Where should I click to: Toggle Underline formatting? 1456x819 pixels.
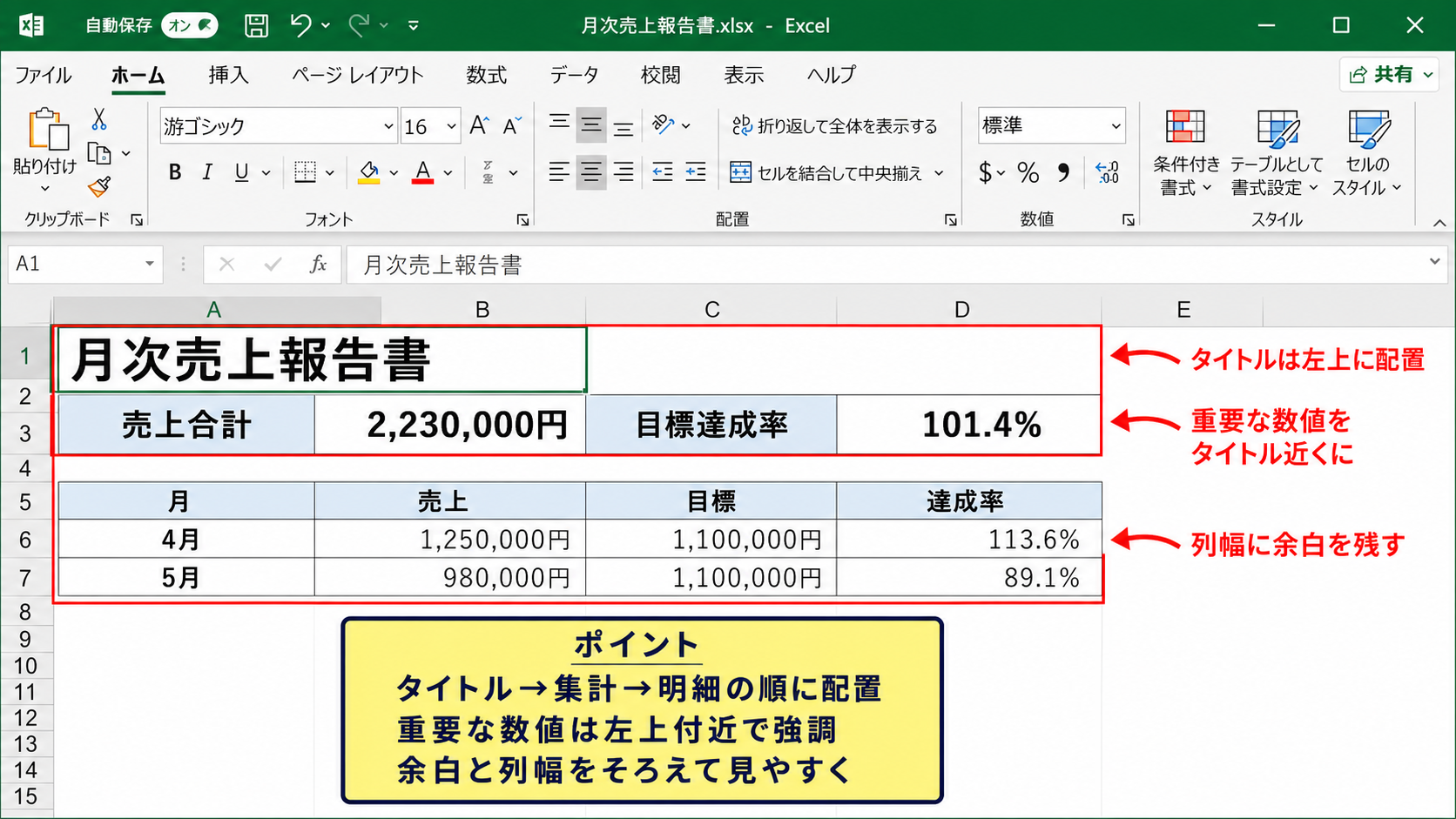tap(241, 172)
